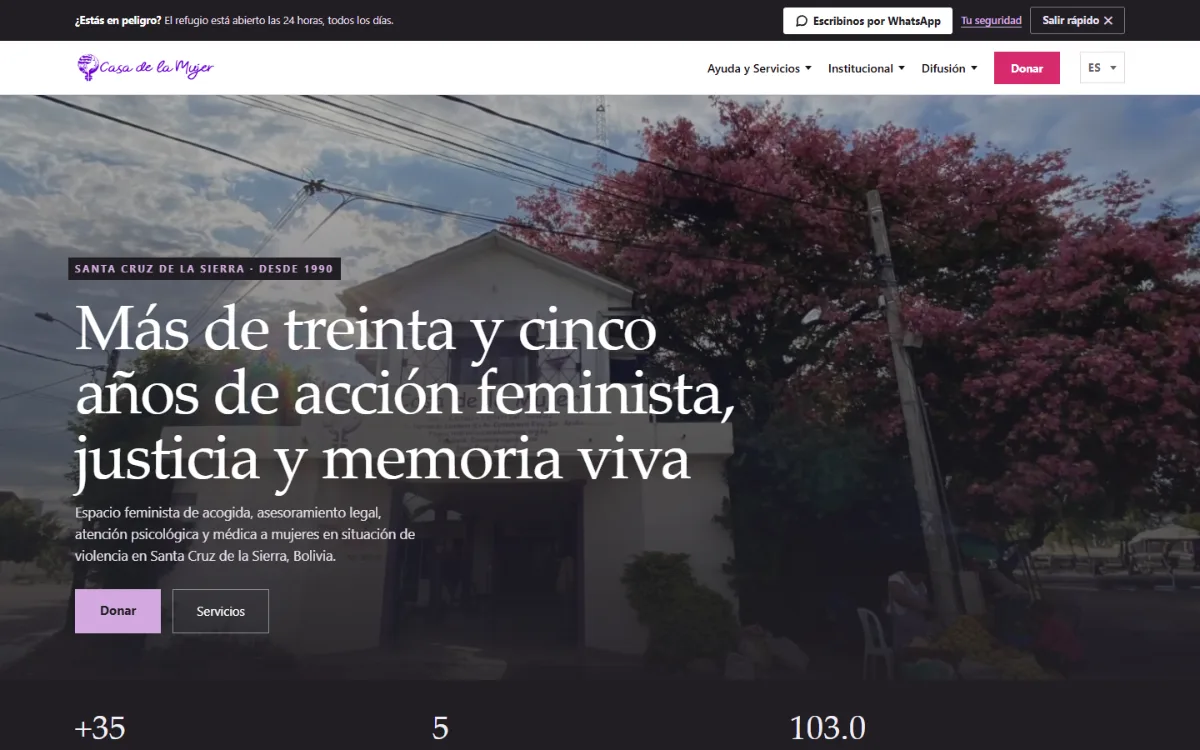Viewport: 1200px width, 750px height.
Task: Click the lilac Donar button in hero
Action: pos(118,611)
